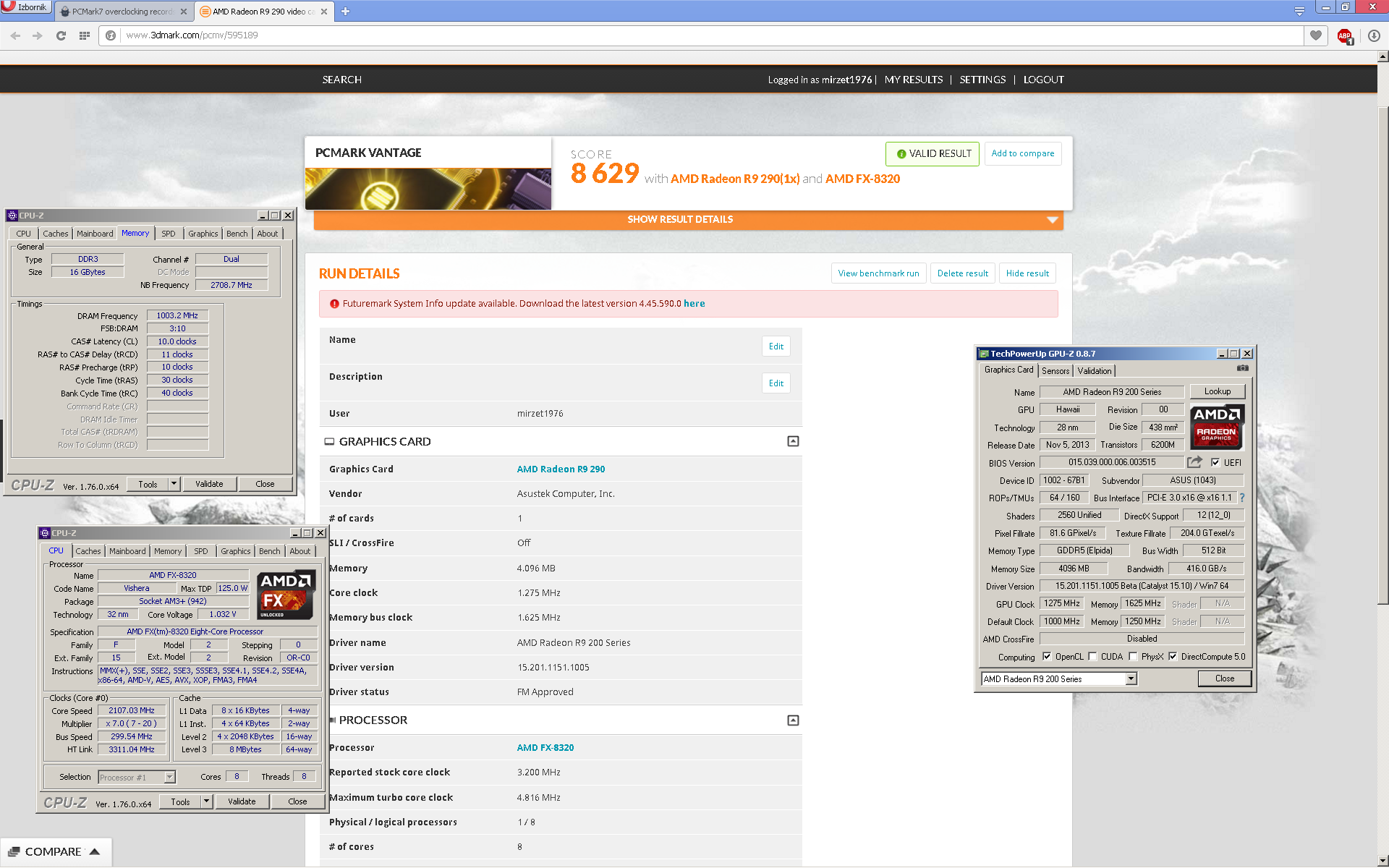Add page to bookmarks heart icon

1316,35
